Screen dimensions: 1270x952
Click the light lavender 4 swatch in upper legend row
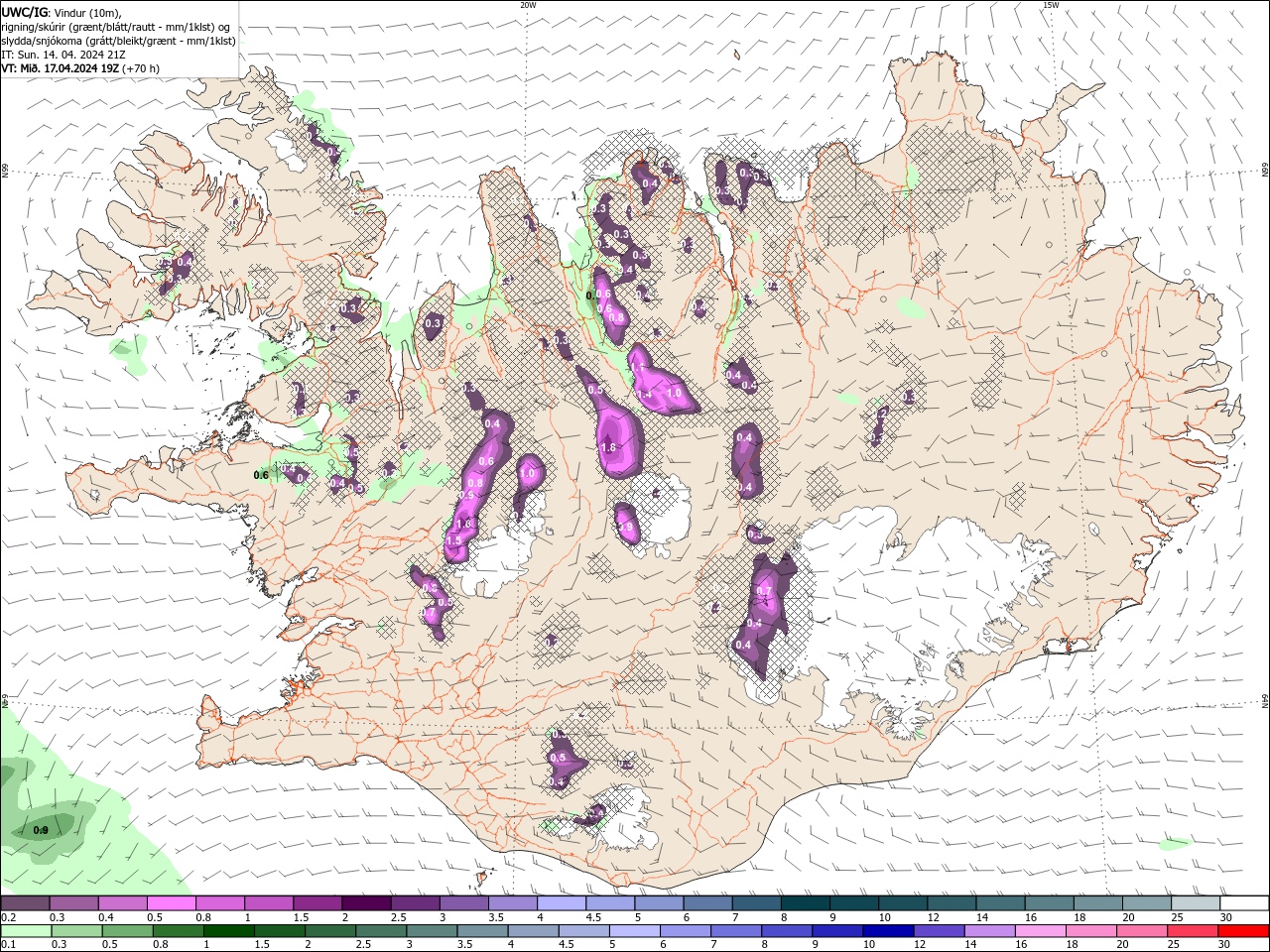[561, 903]
